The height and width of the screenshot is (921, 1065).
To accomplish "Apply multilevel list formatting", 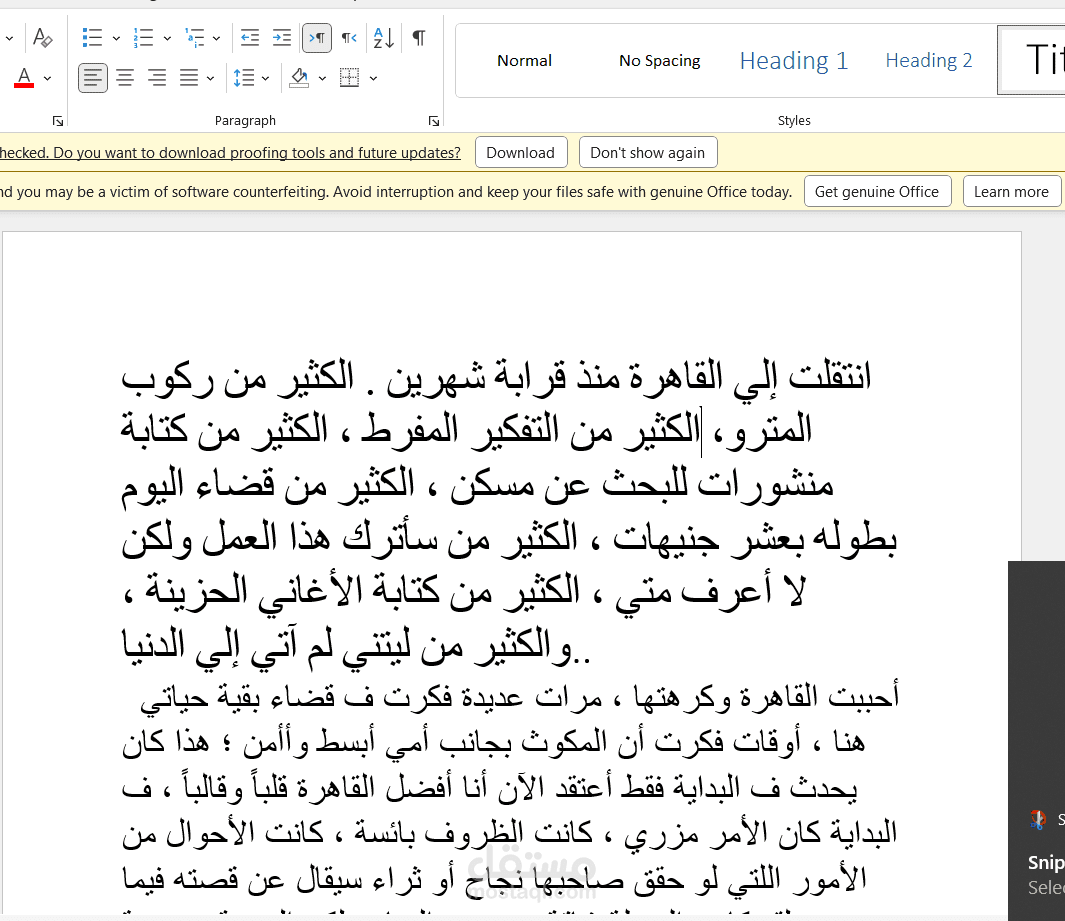I will (x=195, y=37).
